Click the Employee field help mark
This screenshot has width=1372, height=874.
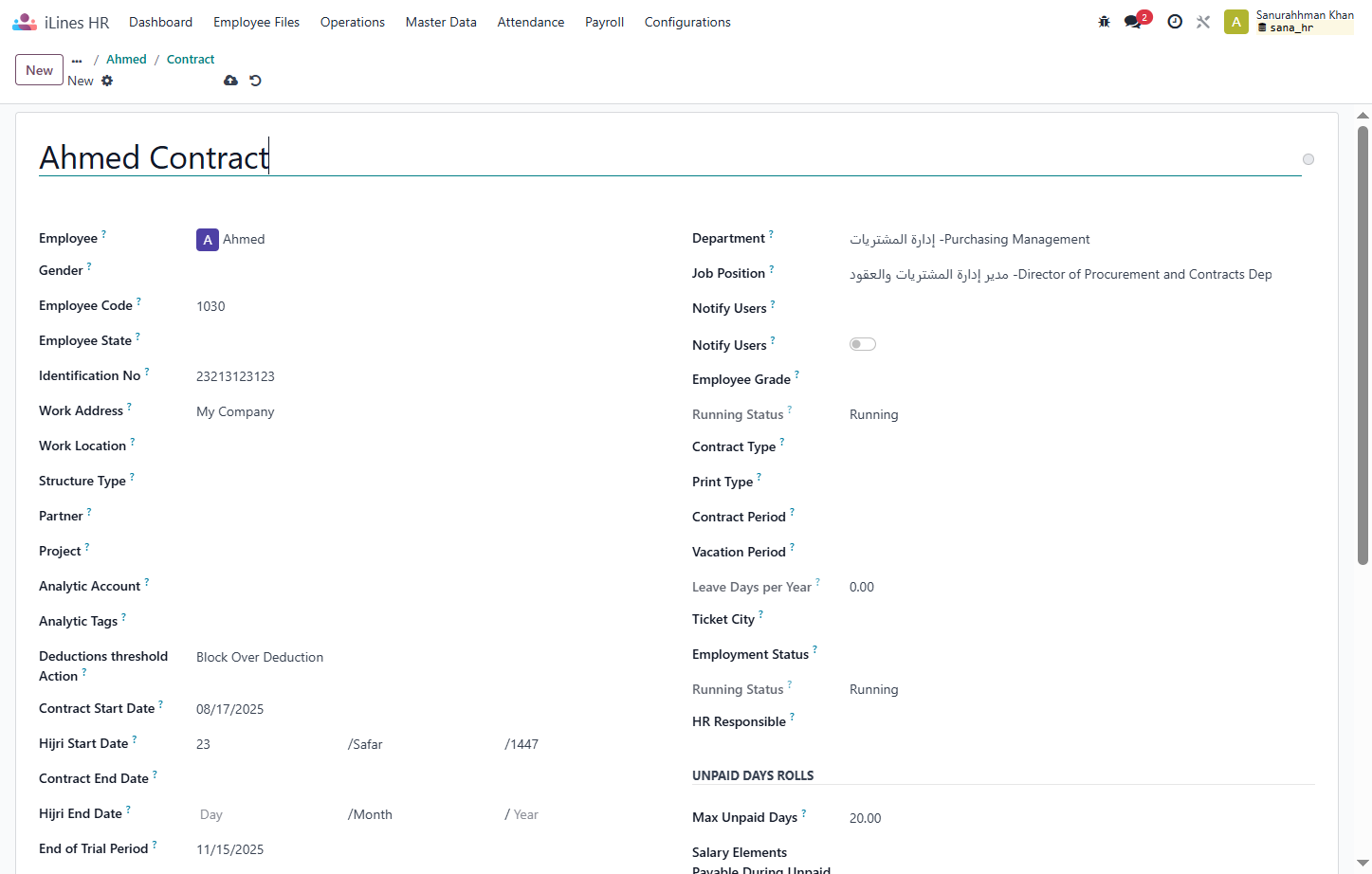pos(104,233)
